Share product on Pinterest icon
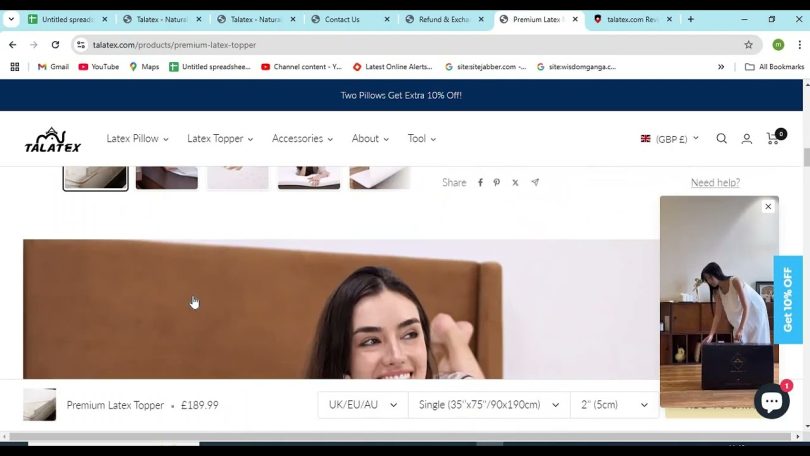This screenshot has height=456, width=810. [x=497, y=183]
